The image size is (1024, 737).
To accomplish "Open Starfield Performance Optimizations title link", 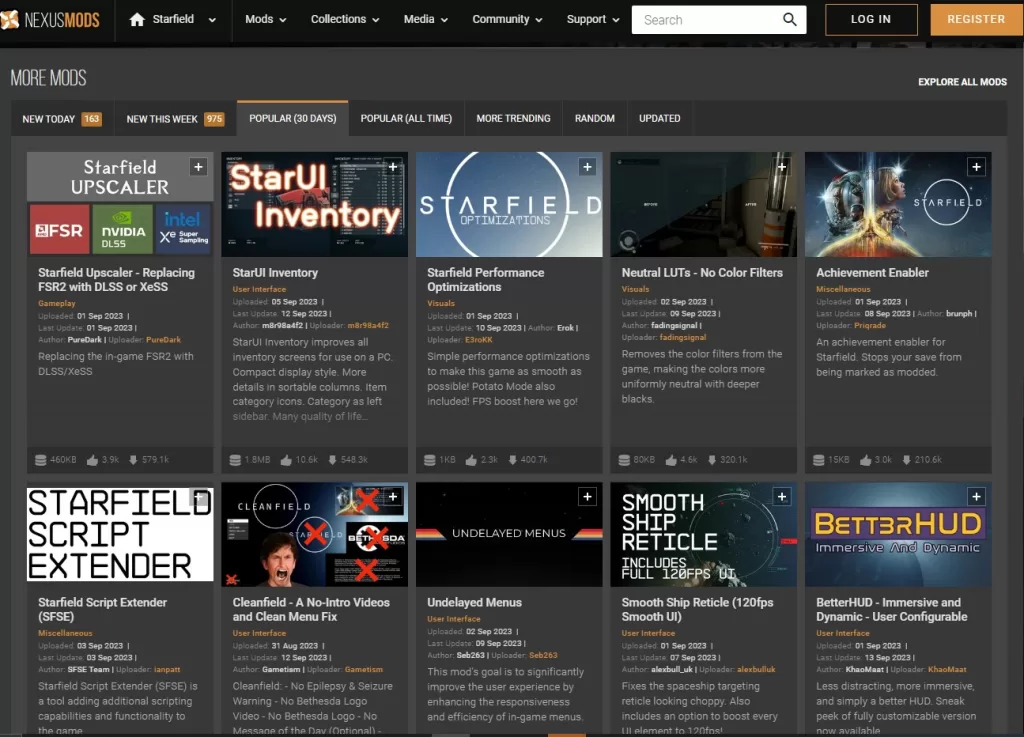I will coord(485,280).
